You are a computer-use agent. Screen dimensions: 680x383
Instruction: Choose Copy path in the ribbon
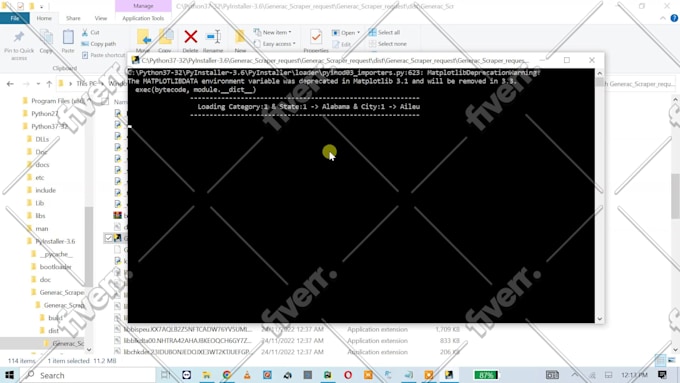[99, 44]
